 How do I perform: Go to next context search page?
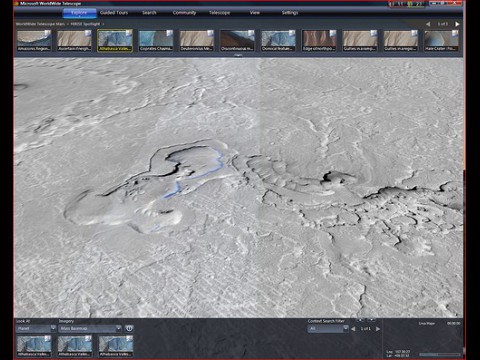(x=378, y=329)
